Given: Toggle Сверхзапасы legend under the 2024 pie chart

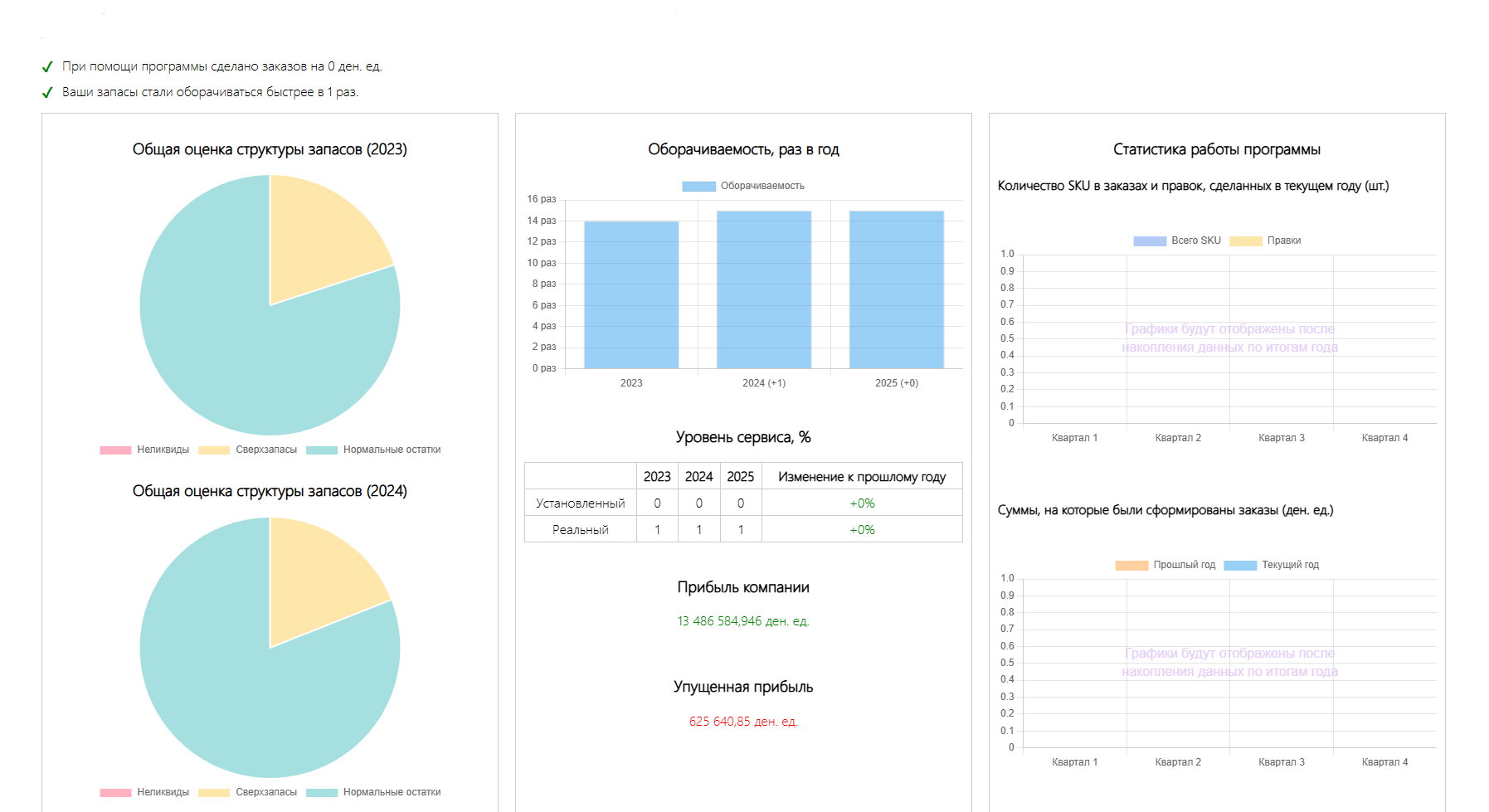Looking at the screenshot, I should tap(248, 792).
